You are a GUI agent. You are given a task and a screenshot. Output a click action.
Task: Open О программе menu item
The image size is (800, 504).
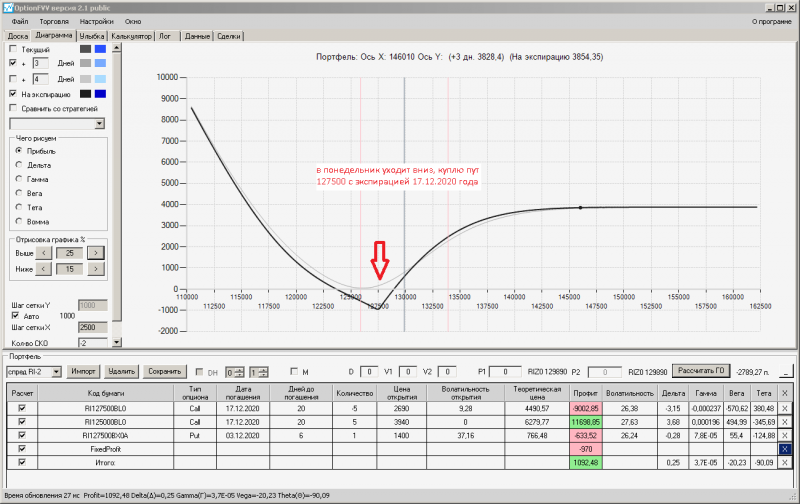click(x=771, y=21)
